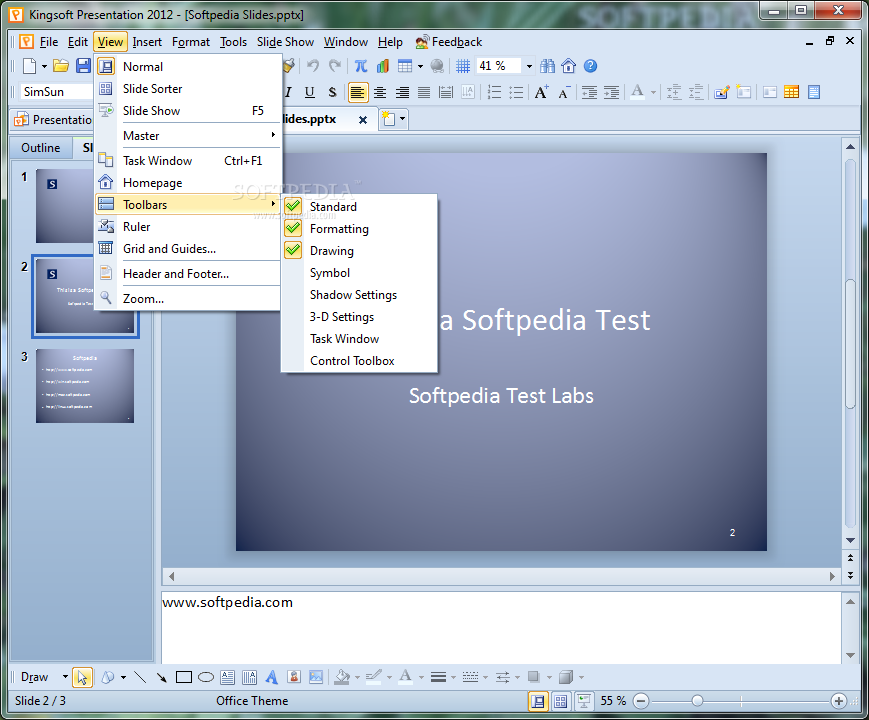This screenshot has width=869, height=720.
Task: Open the SimSun font name box
Action: [57, 92]
